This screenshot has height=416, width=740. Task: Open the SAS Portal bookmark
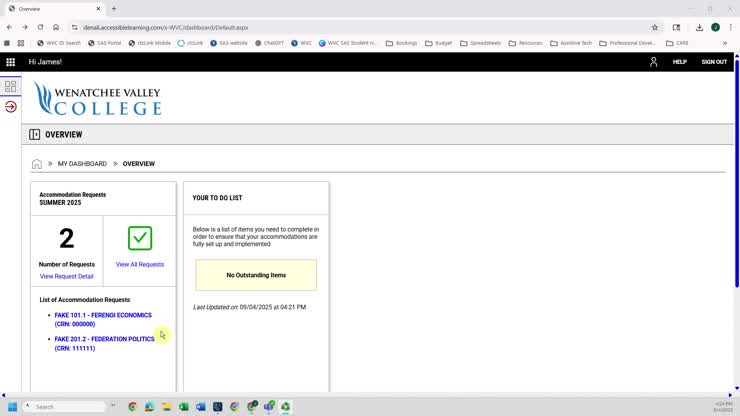click(x=104, y=43)
